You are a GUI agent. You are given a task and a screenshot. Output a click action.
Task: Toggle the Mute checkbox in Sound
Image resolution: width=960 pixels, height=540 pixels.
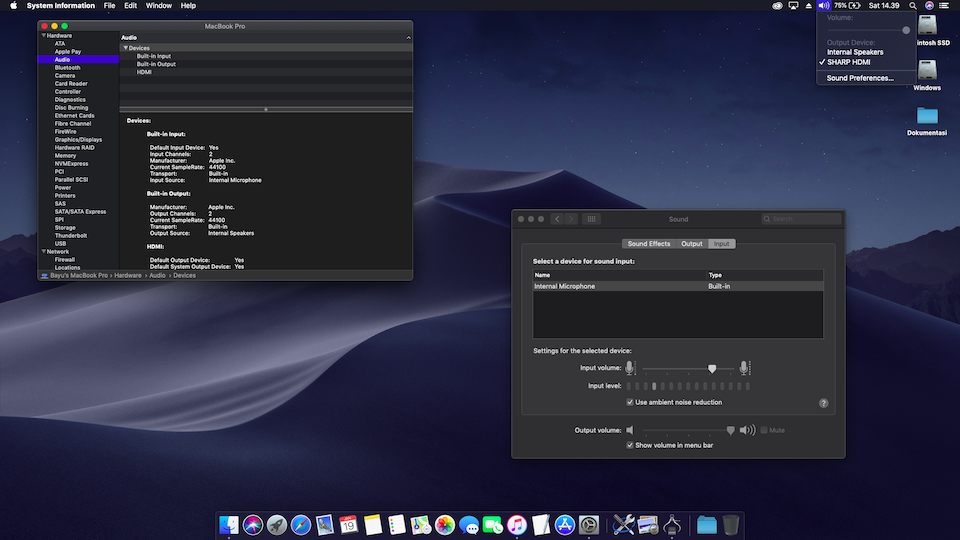tap(764, 430)
